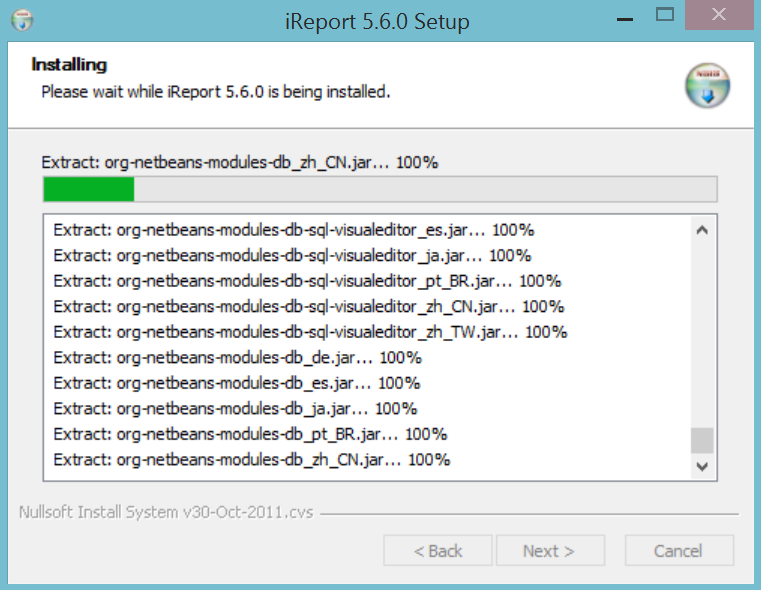
Task: Click the log list scrollbar thumb
Action: pyautogui.click(x=702, y=440)
